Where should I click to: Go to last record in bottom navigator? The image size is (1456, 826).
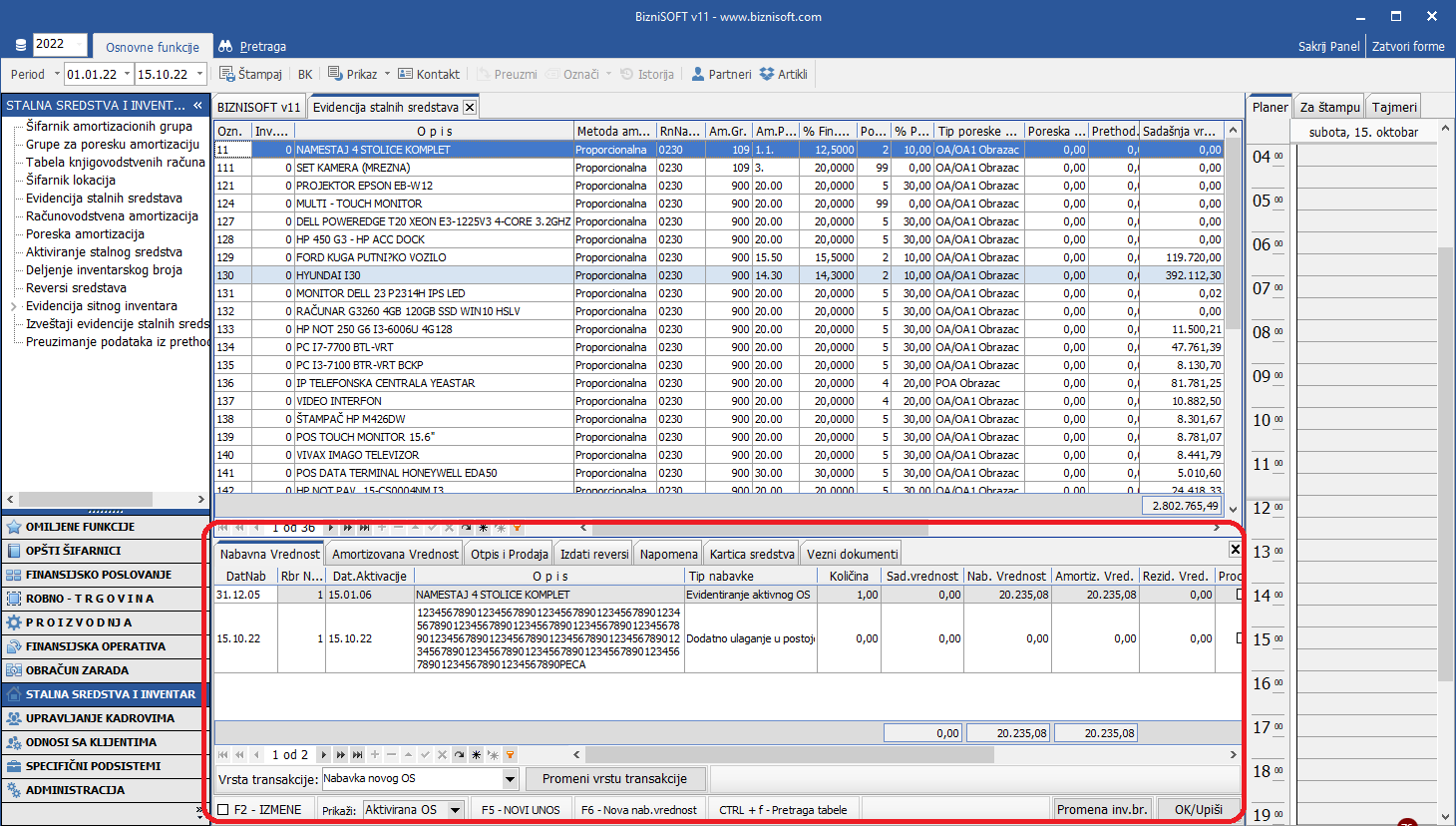tap(357, 755)
